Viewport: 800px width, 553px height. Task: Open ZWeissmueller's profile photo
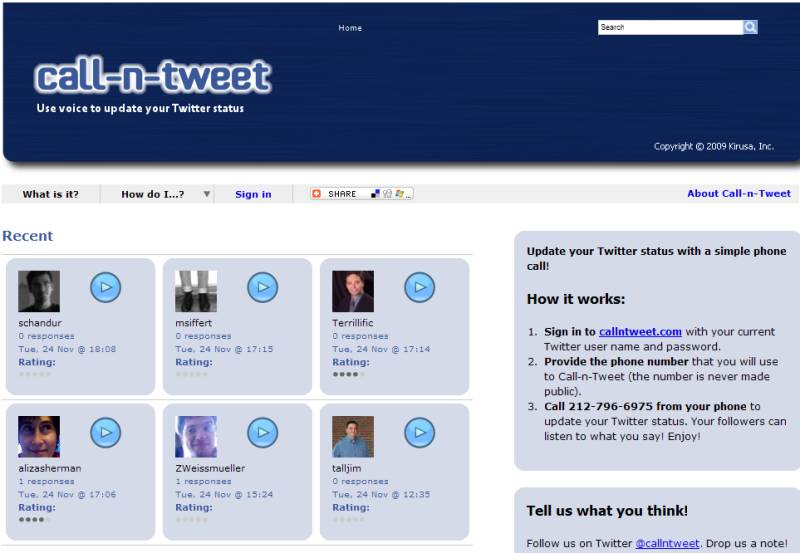[x=196, y=437]
